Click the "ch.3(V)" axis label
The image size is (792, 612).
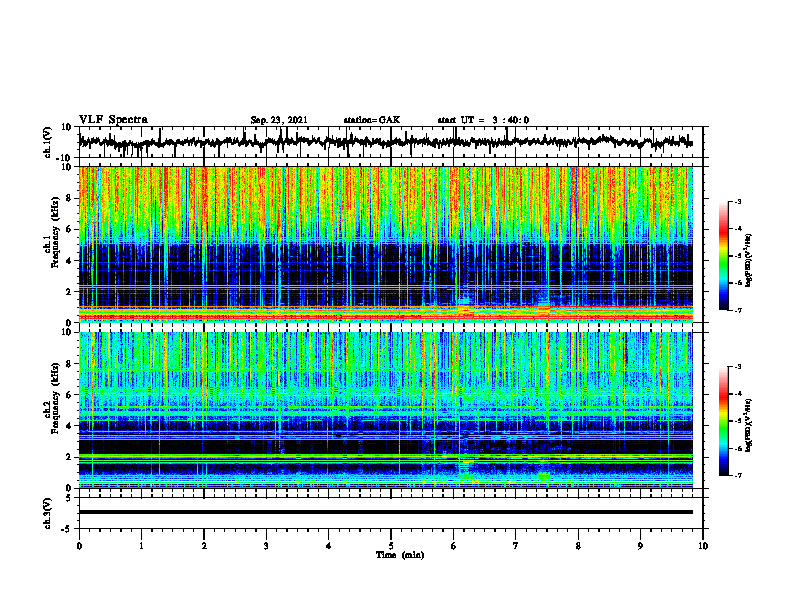pos(48,513)
